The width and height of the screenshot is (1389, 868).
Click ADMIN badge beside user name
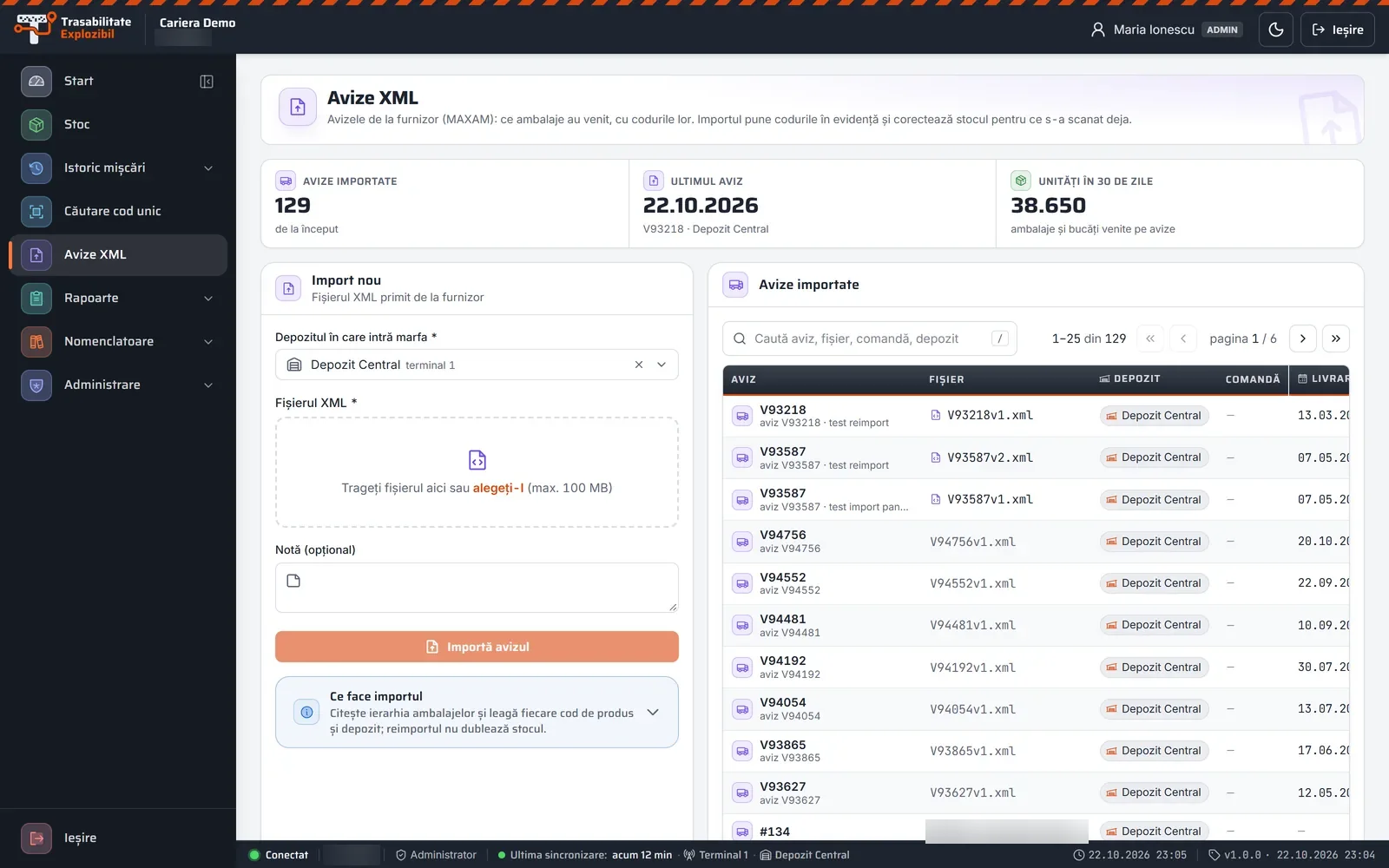tap(1222, 30)
